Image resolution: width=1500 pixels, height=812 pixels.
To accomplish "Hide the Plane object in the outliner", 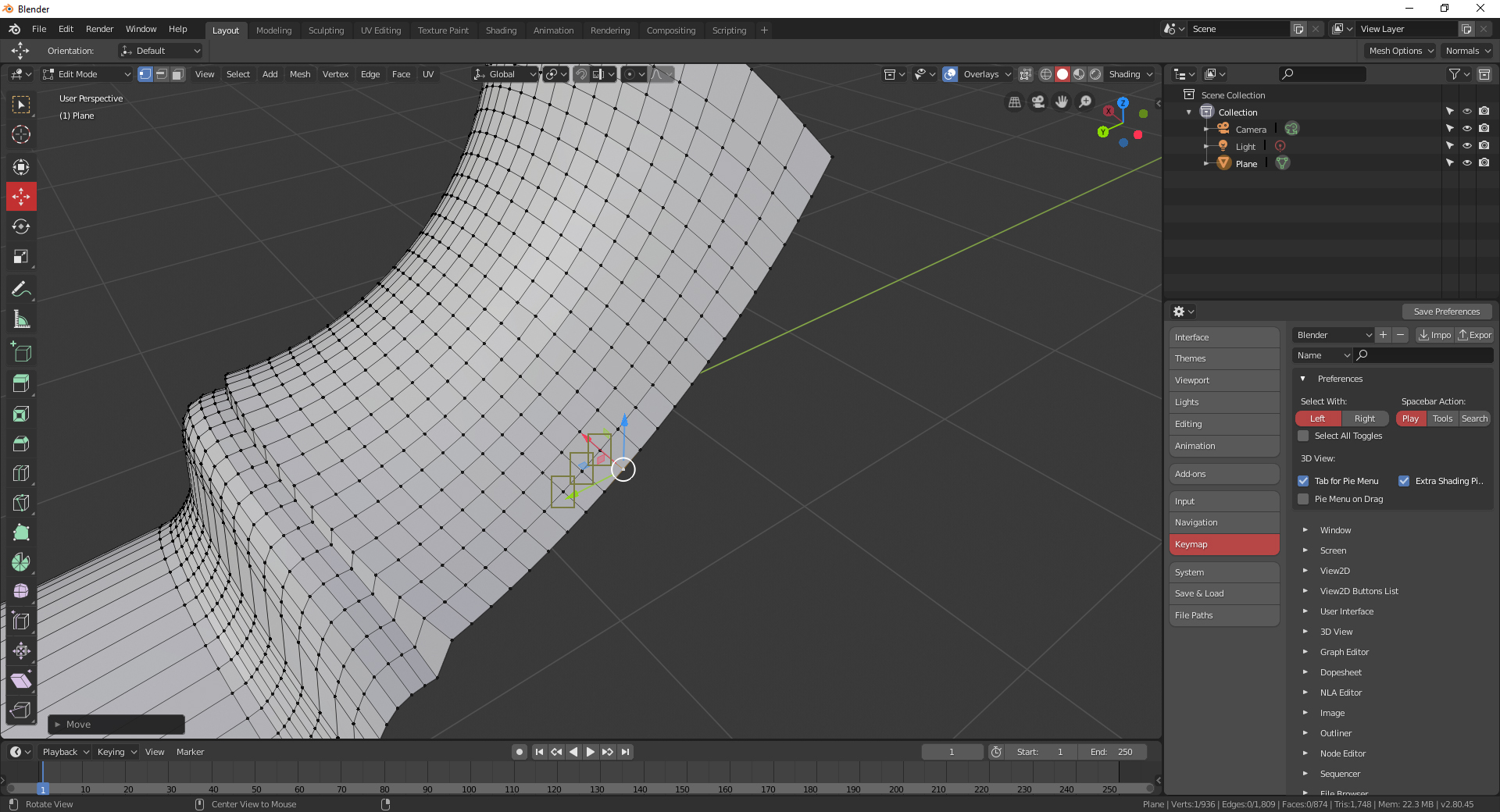I will point(1467,163).
